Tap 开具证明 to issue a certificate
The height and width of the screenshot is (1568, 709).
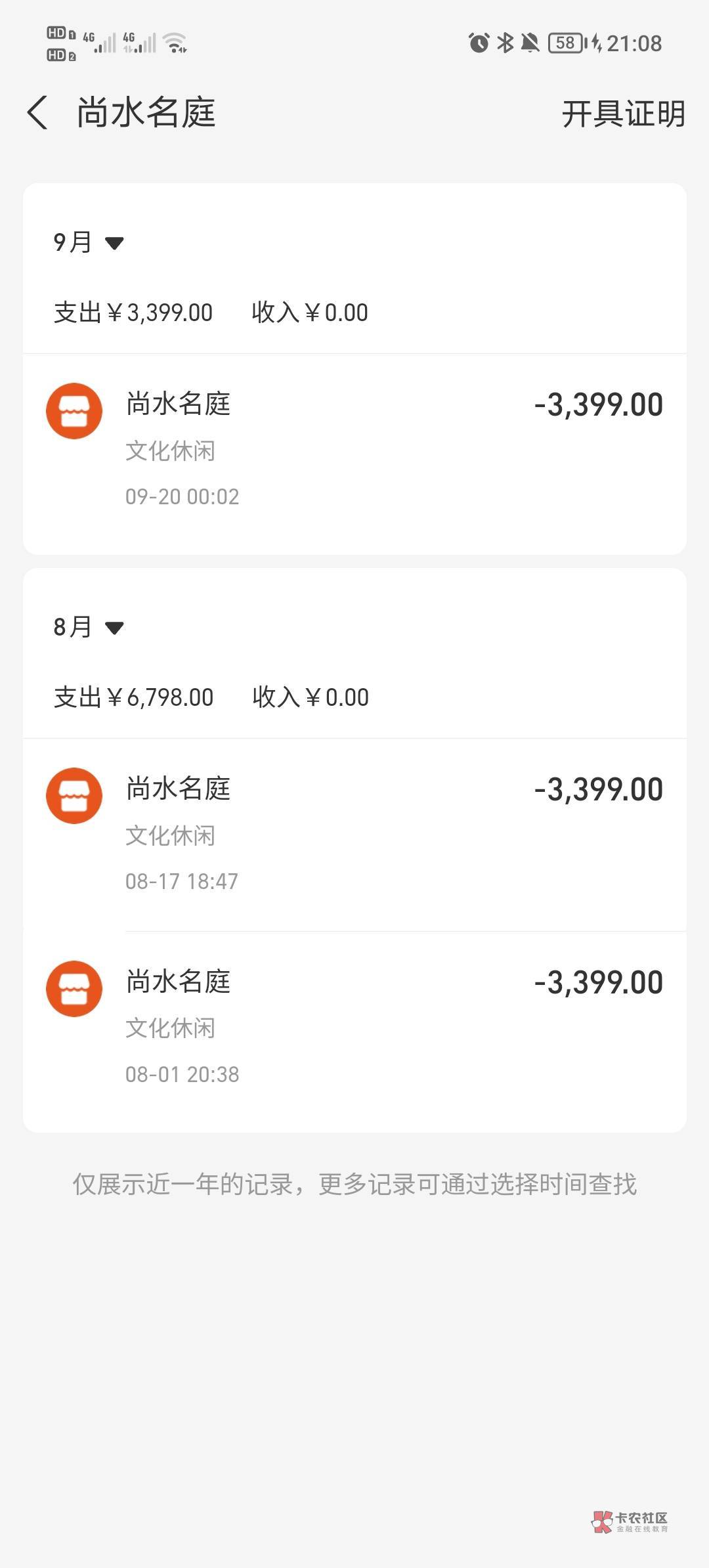pyautogui.click(x=623, y=114)
